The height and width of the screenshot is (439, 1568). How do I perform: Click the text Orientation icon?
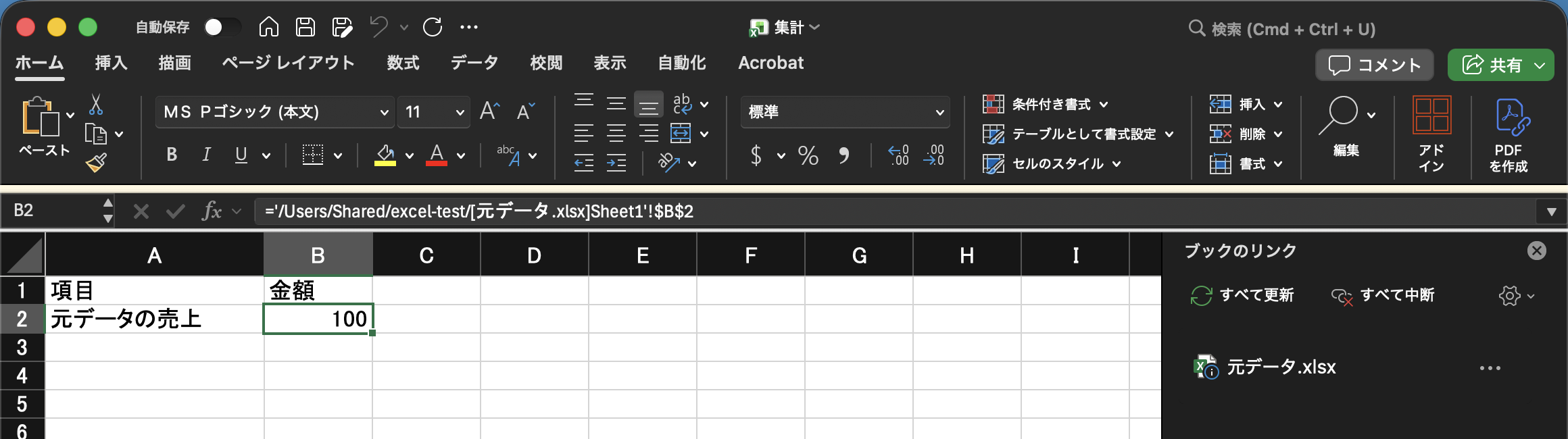[x=668, y=163]
